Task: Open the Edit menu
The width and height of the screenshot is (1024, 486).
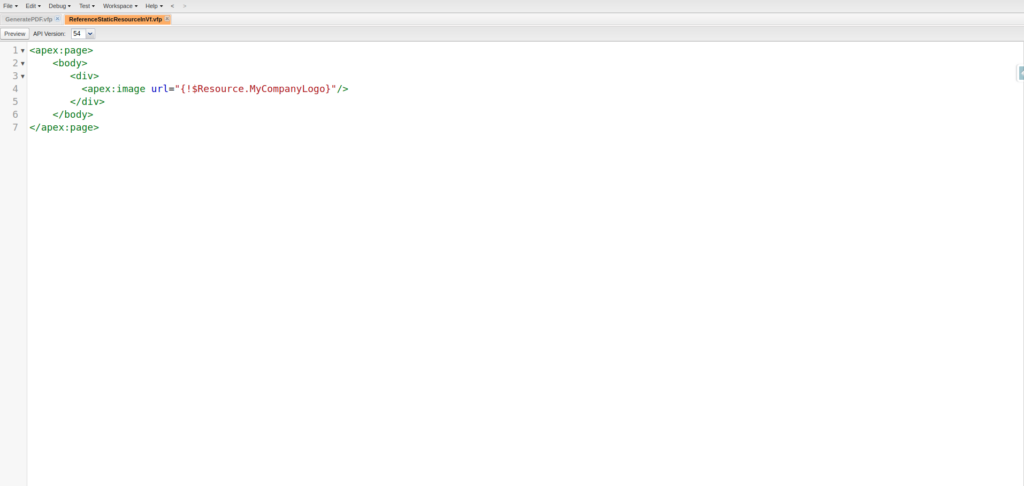Action: tap(33, 6)
